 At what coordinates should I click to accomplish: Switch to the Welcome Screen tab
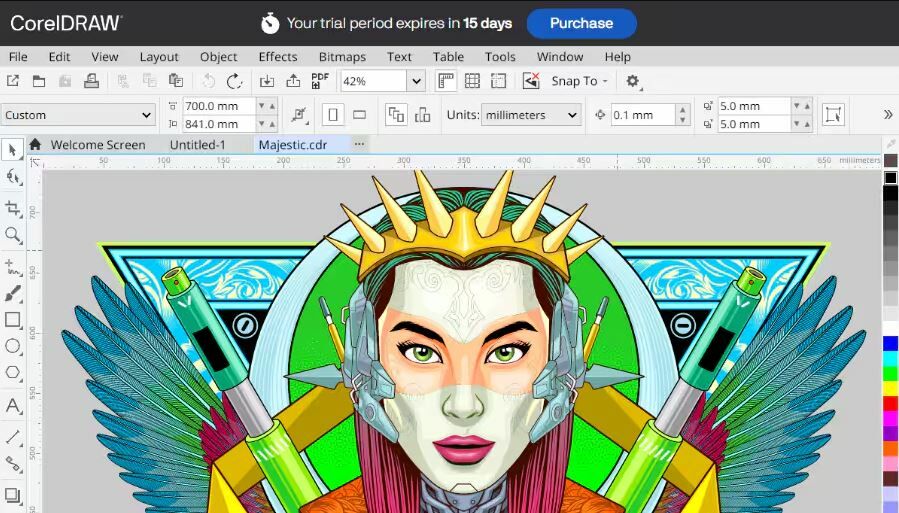pyautogui.click(x=98, y=145)
